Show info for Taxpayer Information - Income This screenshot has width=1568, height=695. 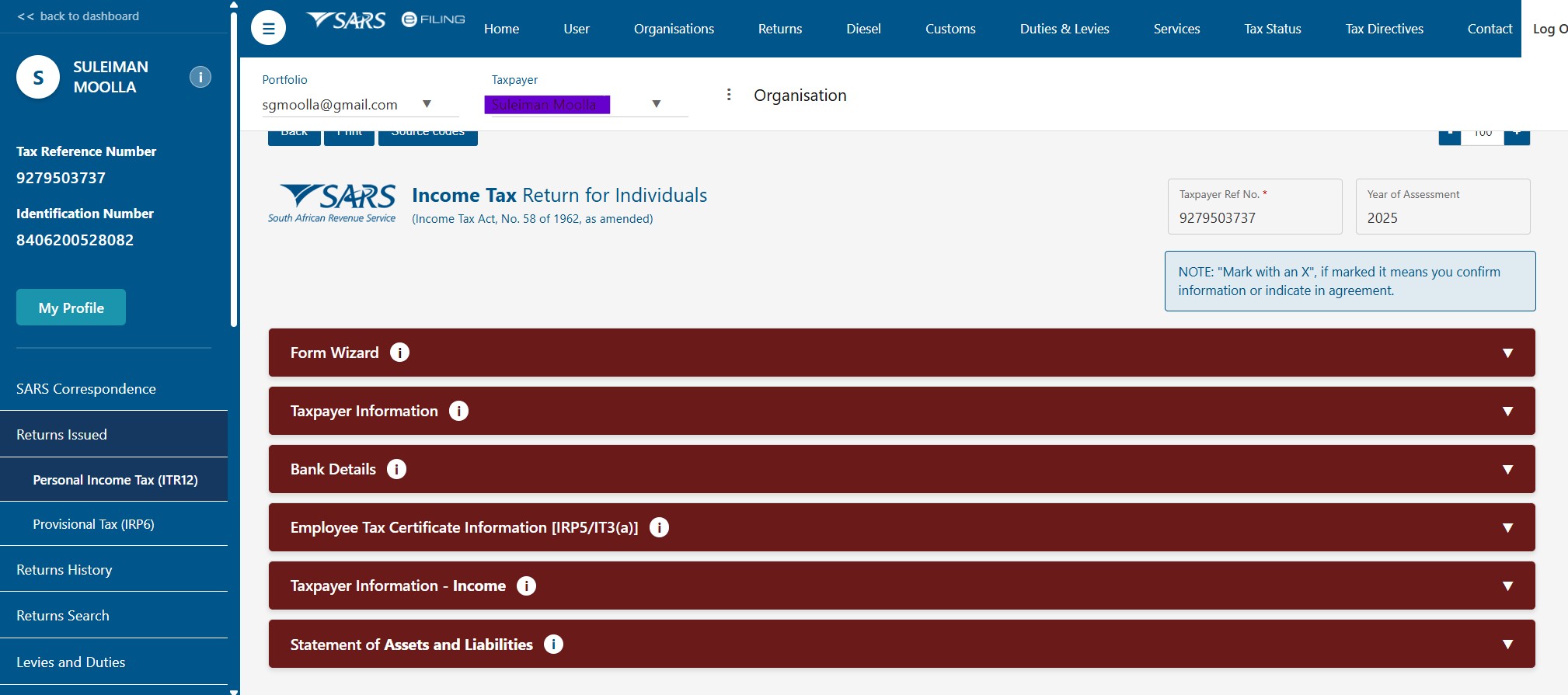coord(526,586)
